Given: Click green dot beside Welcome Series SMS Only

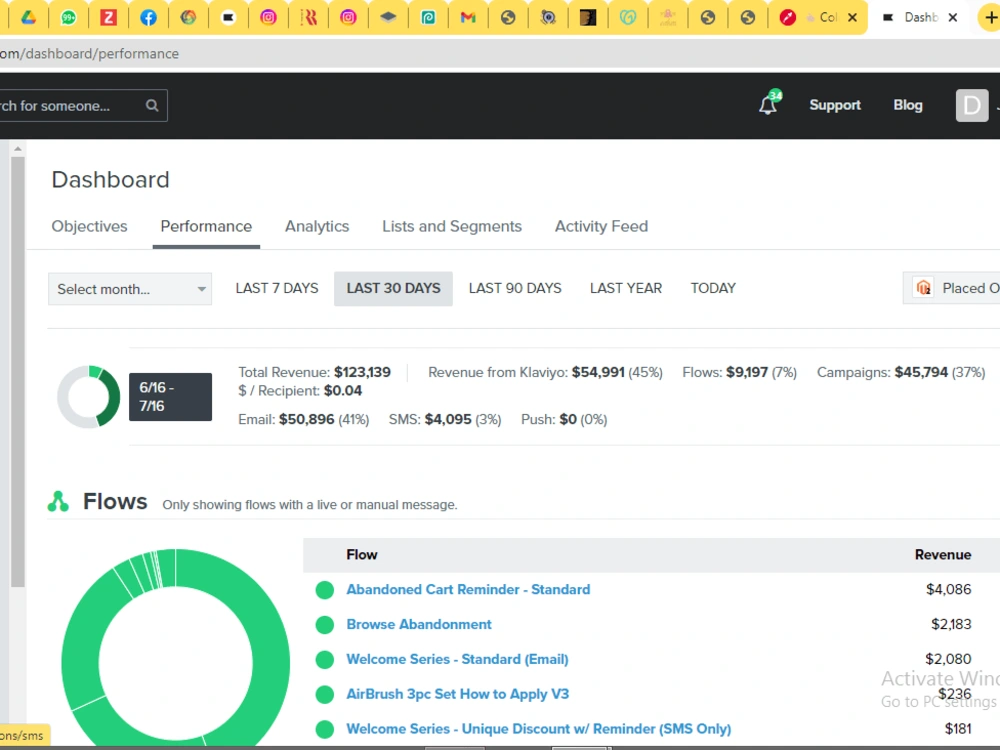Looking at the screenshot, I should click(325, 729).
